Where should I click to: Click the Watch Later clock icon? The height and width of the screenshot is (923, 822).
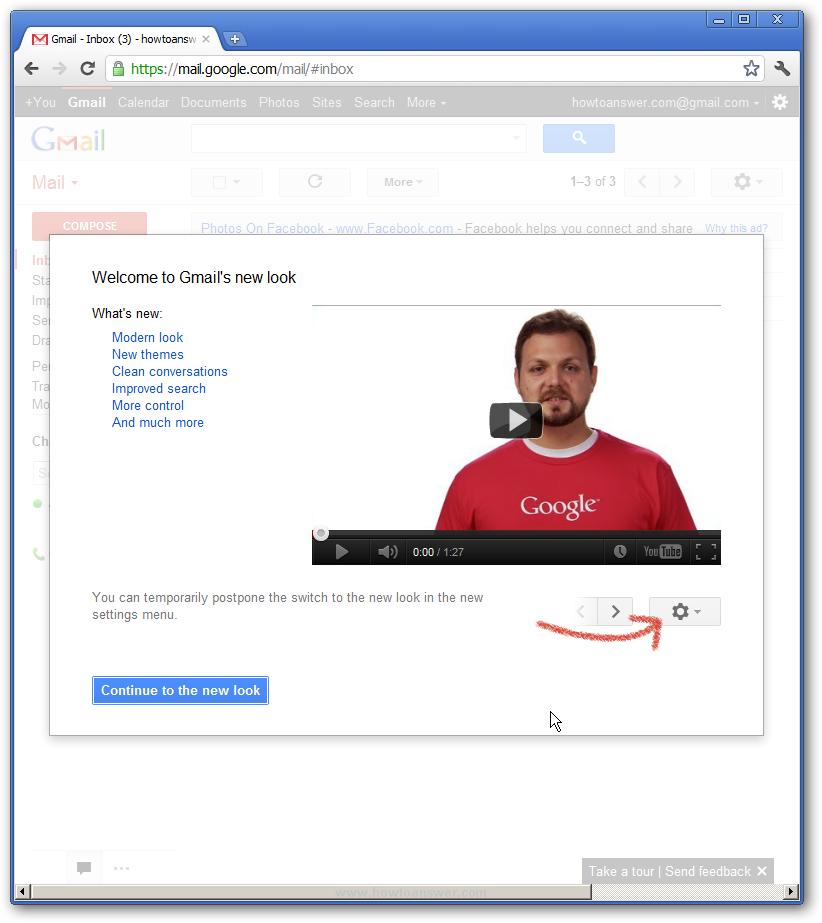tap(619, 552)
